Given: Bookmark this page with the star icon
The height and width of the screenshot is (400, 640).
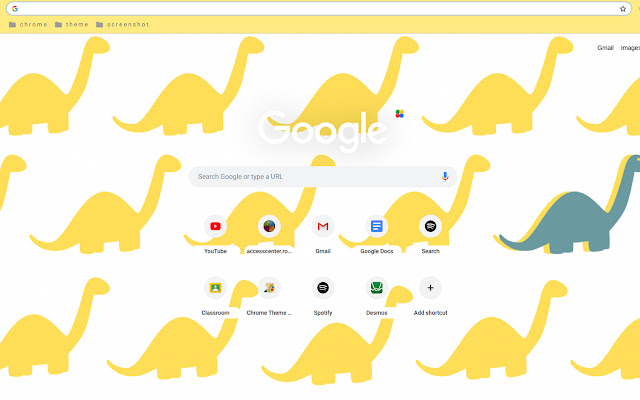Looking at the screenshot, I should click(x=623, y=9).
